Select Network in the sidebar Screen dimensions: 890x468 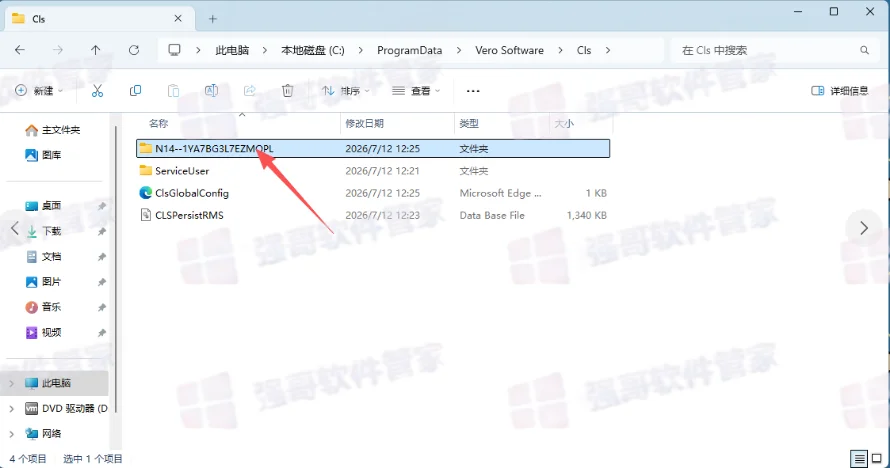coord(44,434)
